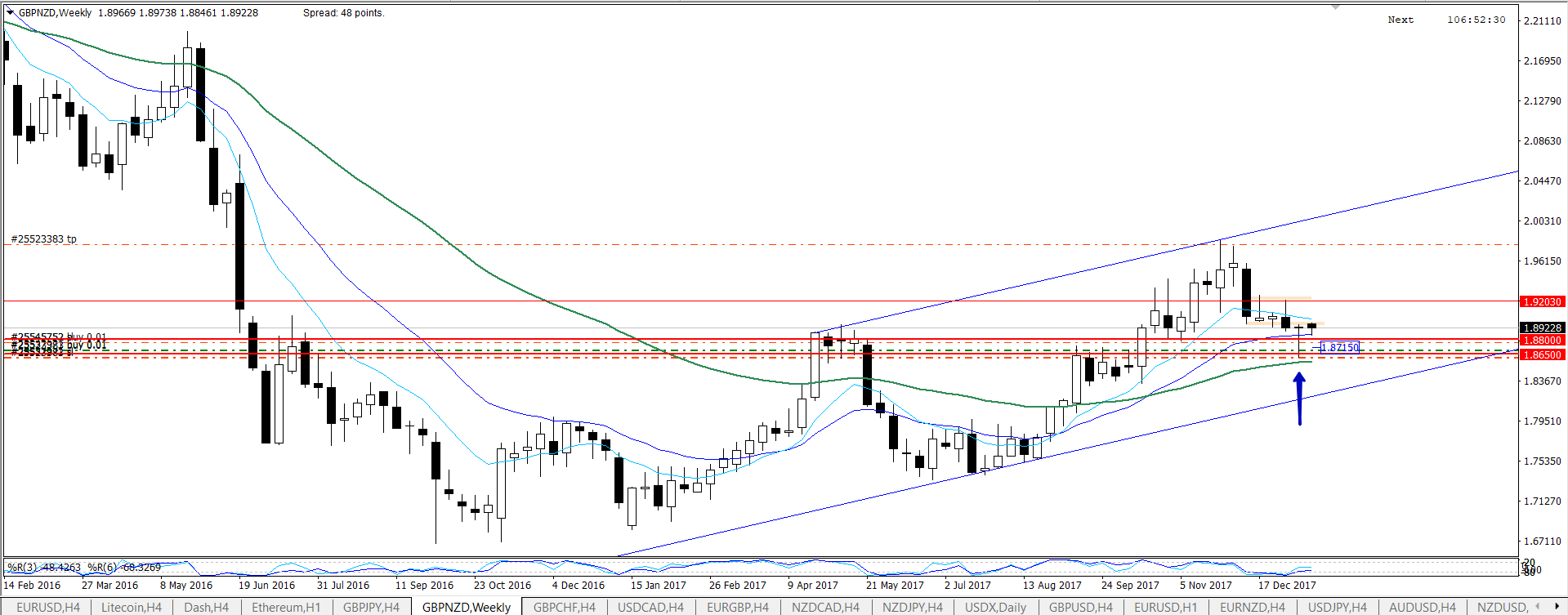Click the 4 Dec 2016 date label
The height and width of the screenshot is (615, 1568).
pos(579,586)
